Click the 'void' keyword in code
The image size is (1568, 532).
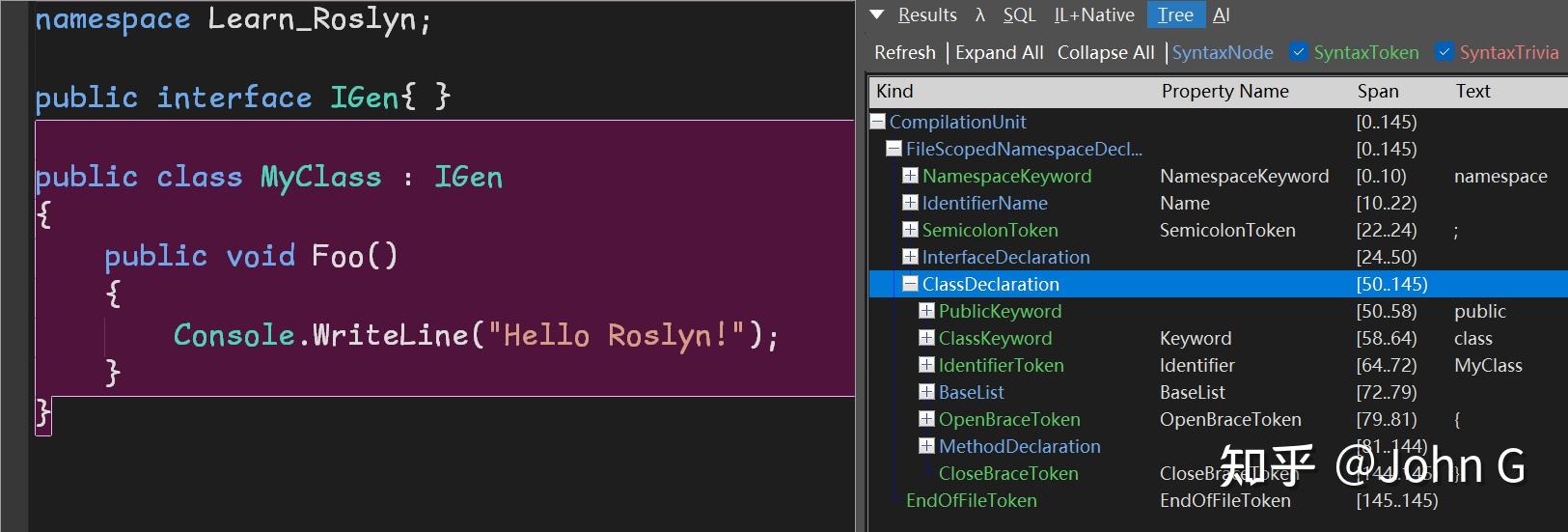(x=261, y=256)
